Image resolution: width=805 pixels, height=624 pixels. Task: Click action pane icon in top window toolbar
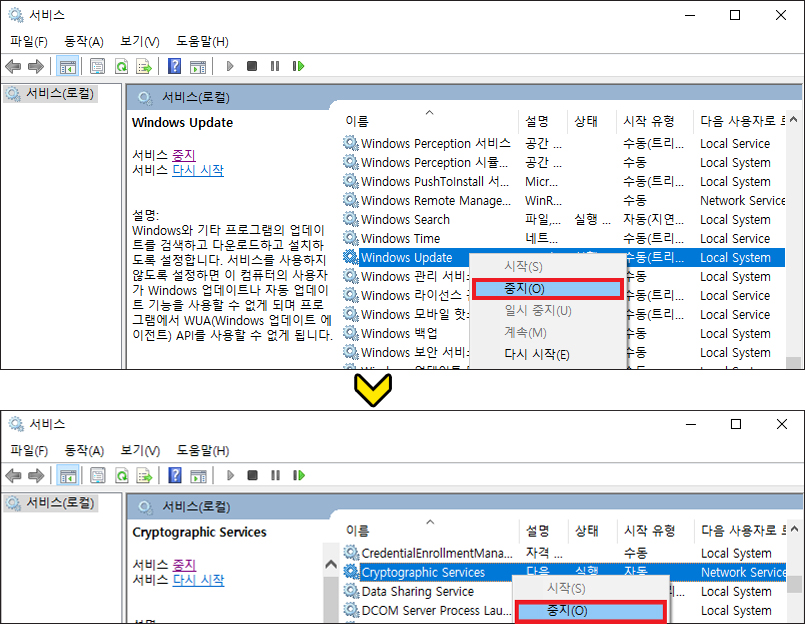[x=198, y=66]
